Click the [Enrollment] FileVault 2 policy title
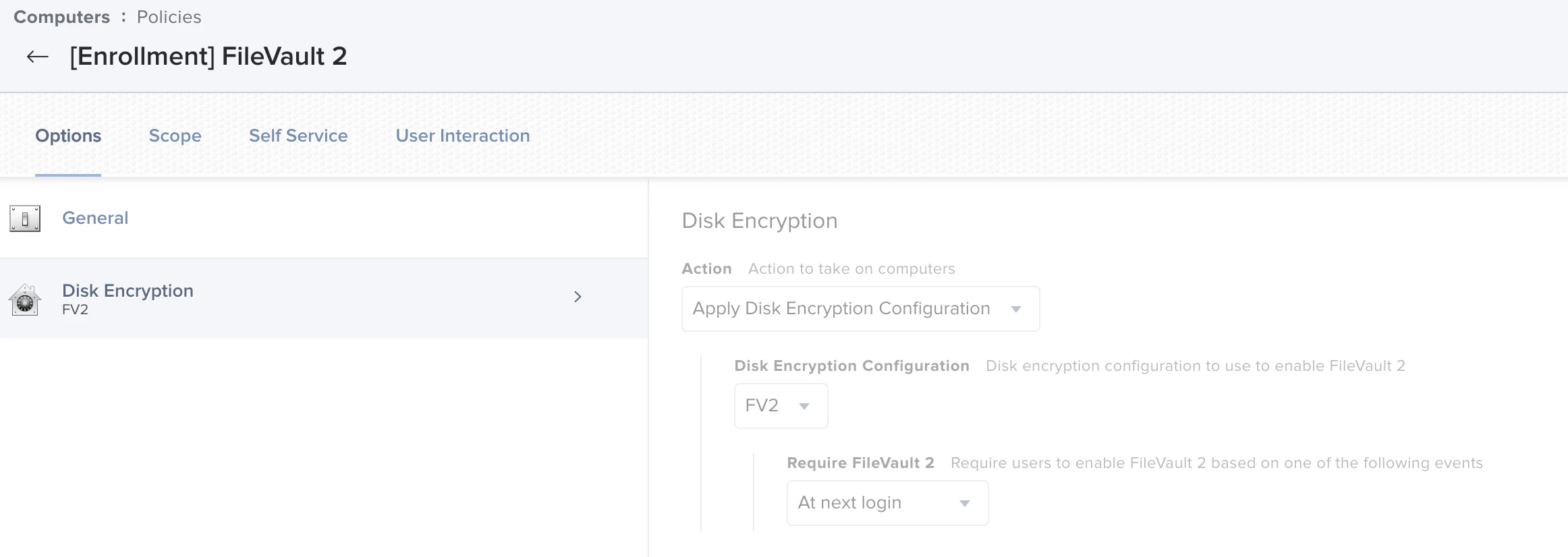The image size is (1568, 557). point(208,56)
